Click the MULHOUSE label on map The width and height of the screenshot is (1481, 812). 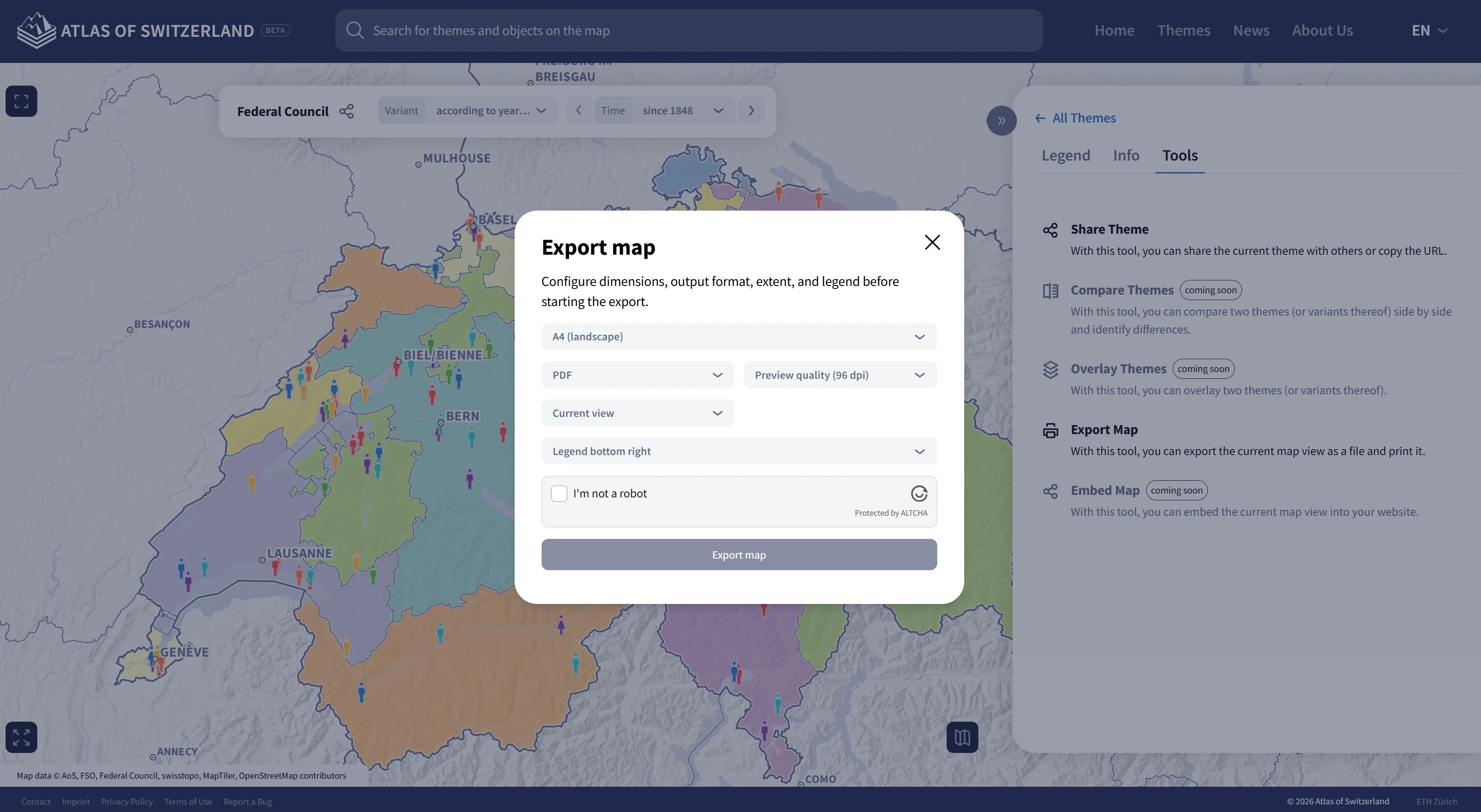[x=456, y=158]
